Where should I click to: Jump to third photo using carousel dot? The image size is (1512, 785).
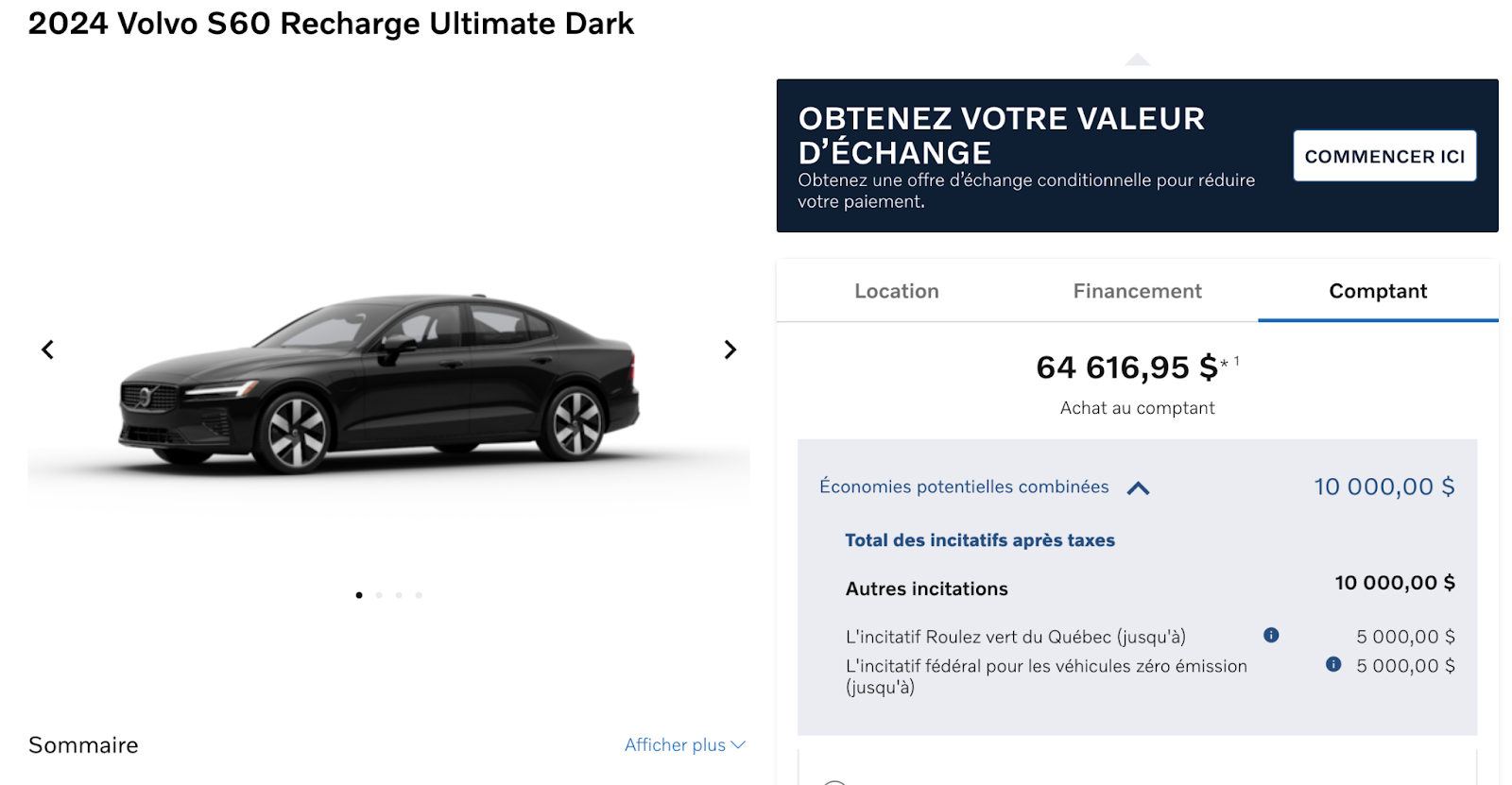[x=399, y=595]
